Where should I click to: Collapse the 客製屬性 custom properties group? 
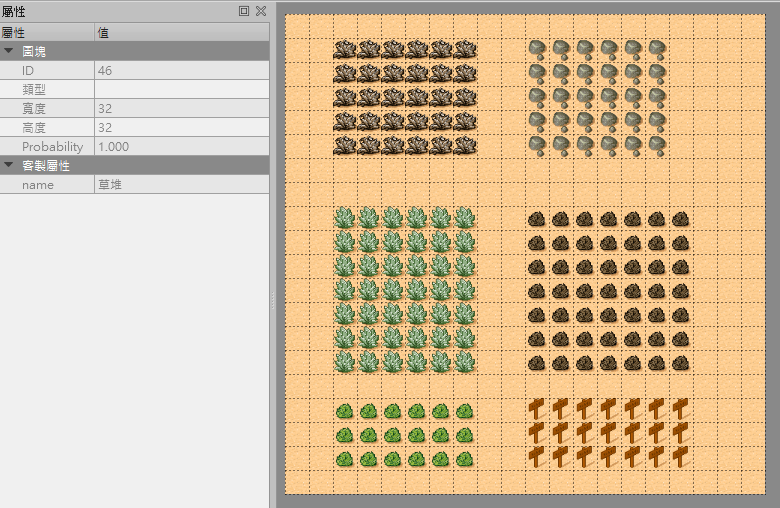point(8,165)
